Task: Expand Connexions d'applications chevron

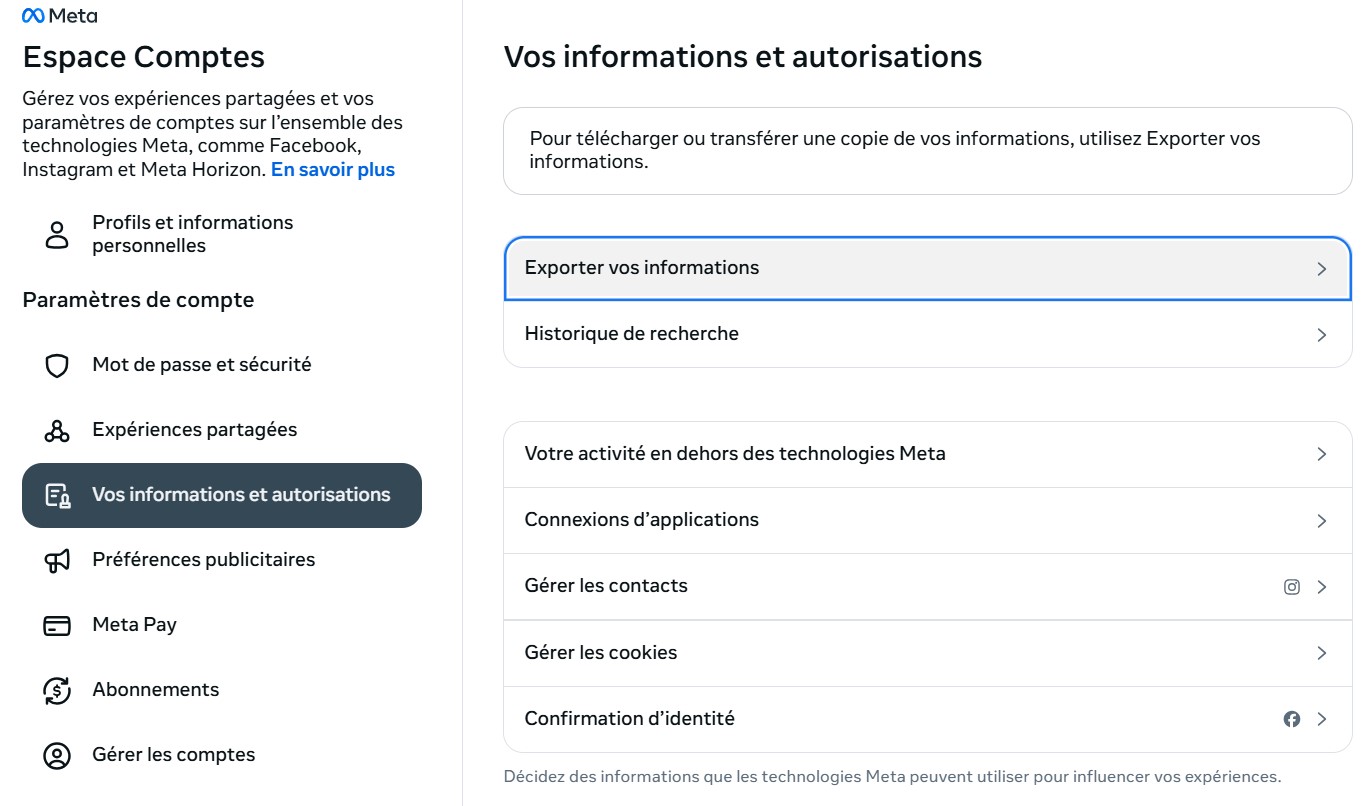Action: pyautogui.click(x=1322, y=521)
